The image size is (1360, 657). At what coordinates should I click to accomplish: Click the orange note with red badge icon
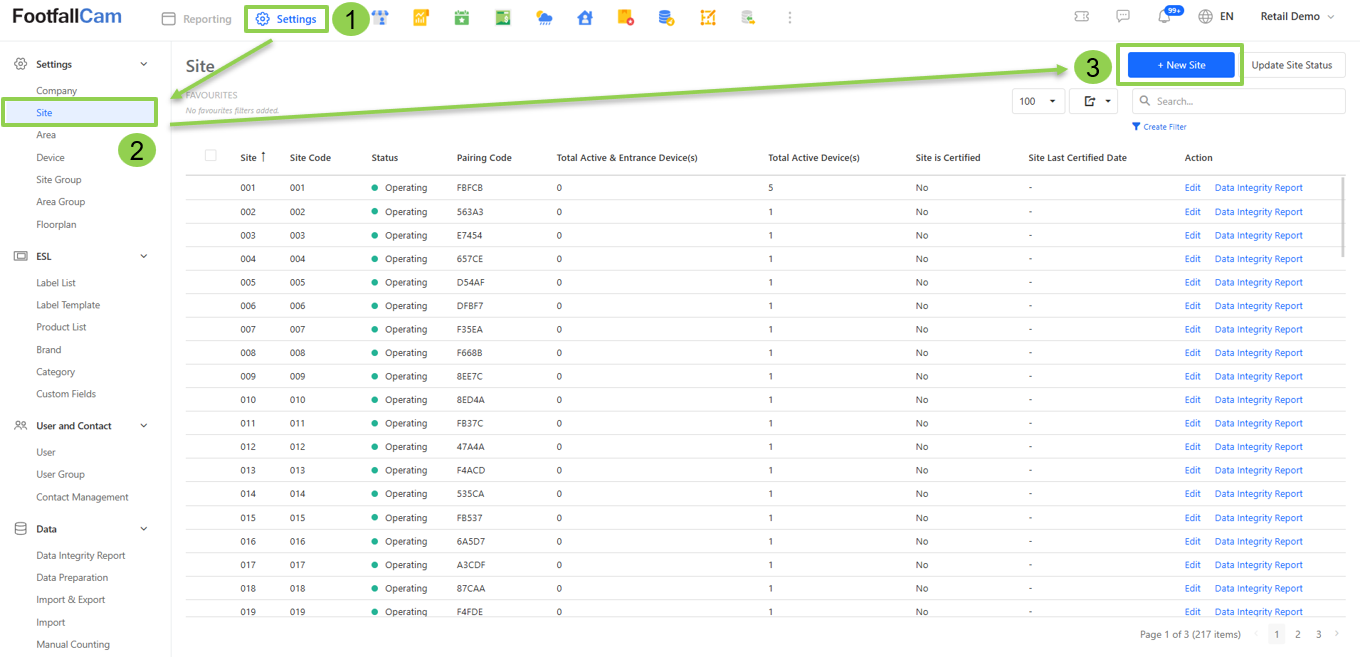[626, 18]
